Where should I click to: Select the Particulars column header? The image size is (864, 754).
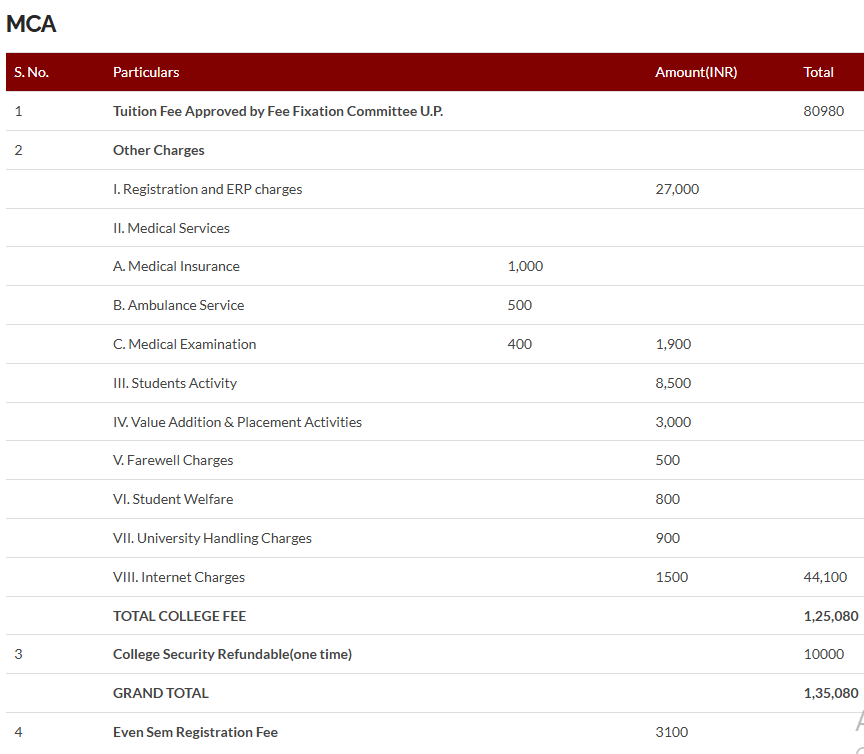146,72
